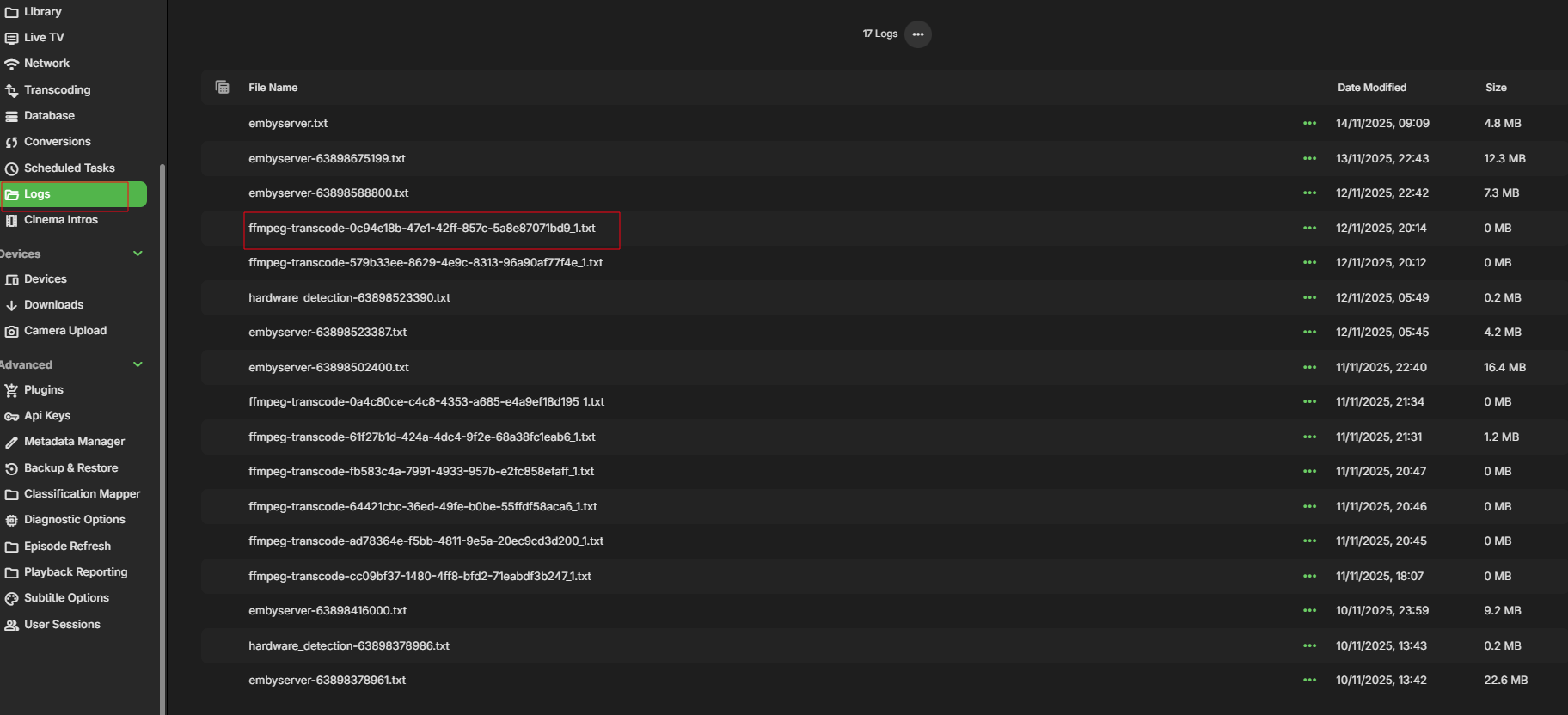Click the Subtitle Options icon
This screenshot has height=715, width=1568.
(x=11, y=598)
